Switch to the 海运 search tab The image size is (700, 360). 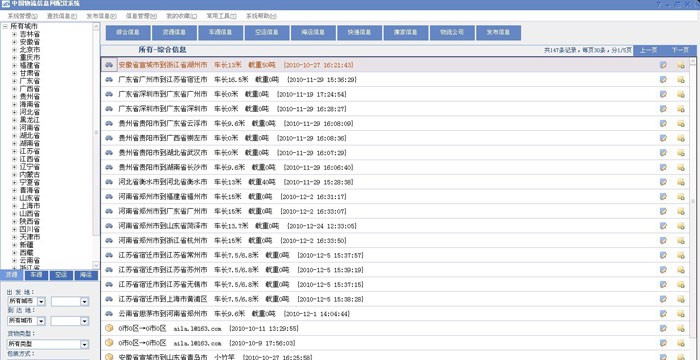click(86, 275)
